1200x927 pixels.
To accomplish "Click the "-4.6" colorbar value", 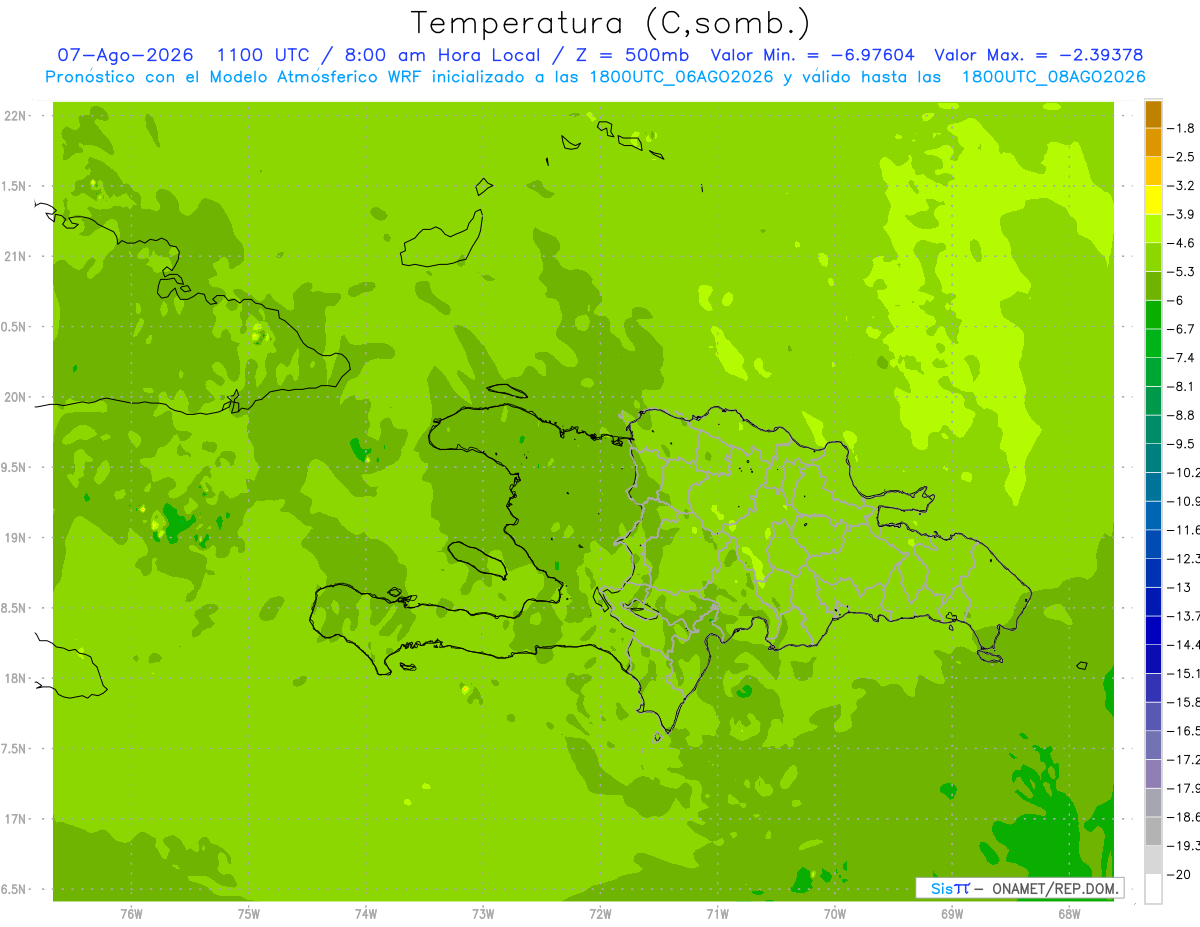I will [1181, 243].
